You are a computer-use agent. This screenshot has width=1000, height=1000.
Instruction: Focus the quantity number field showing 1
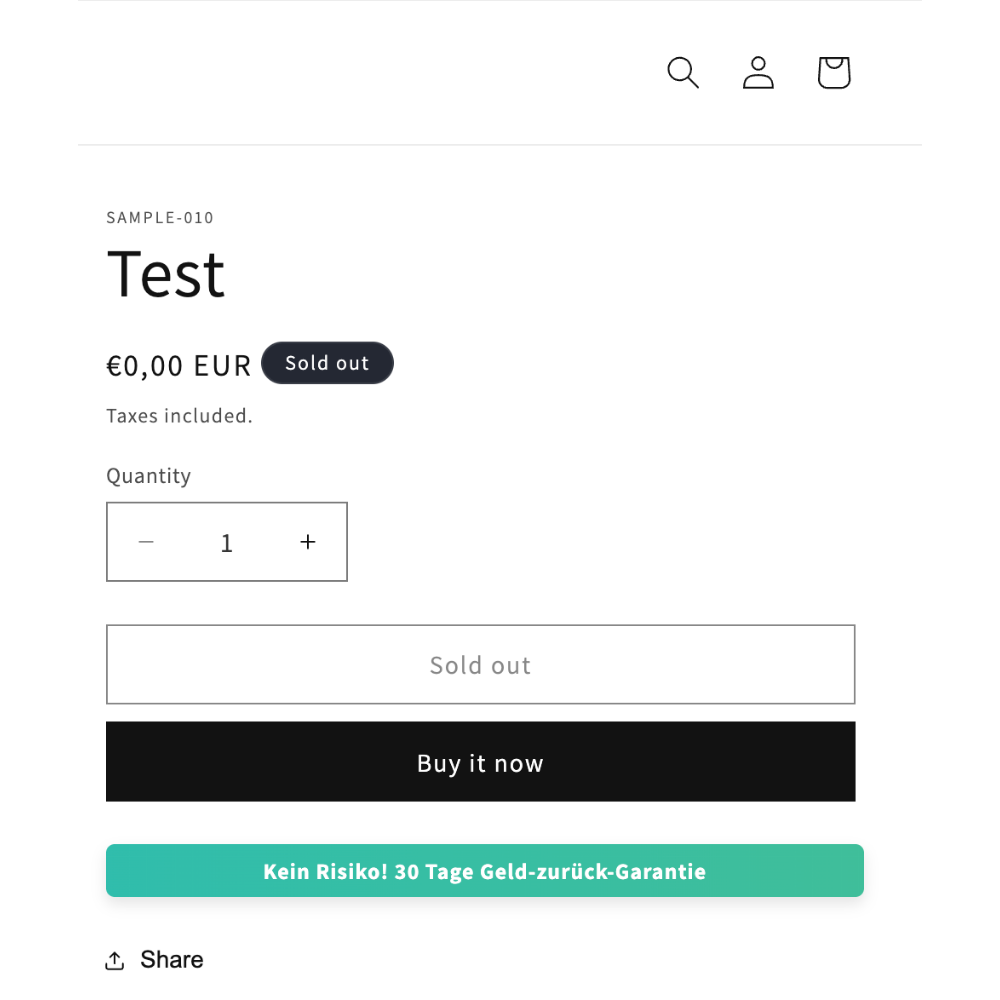point(226,543)
